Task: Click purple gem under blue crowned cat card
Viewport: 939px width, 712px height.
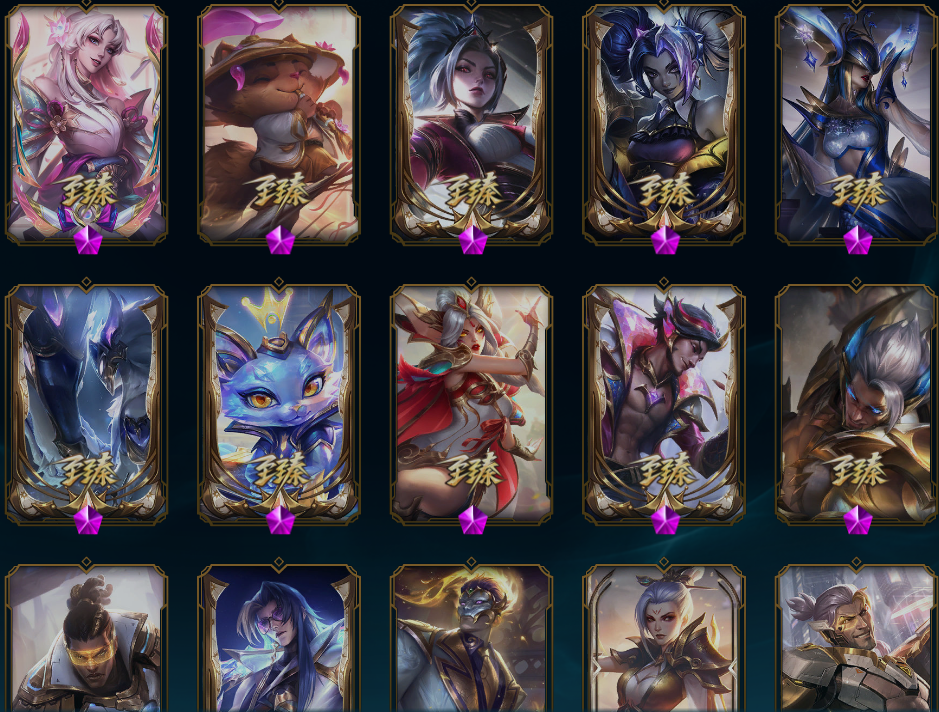Action: pos(280,520)
